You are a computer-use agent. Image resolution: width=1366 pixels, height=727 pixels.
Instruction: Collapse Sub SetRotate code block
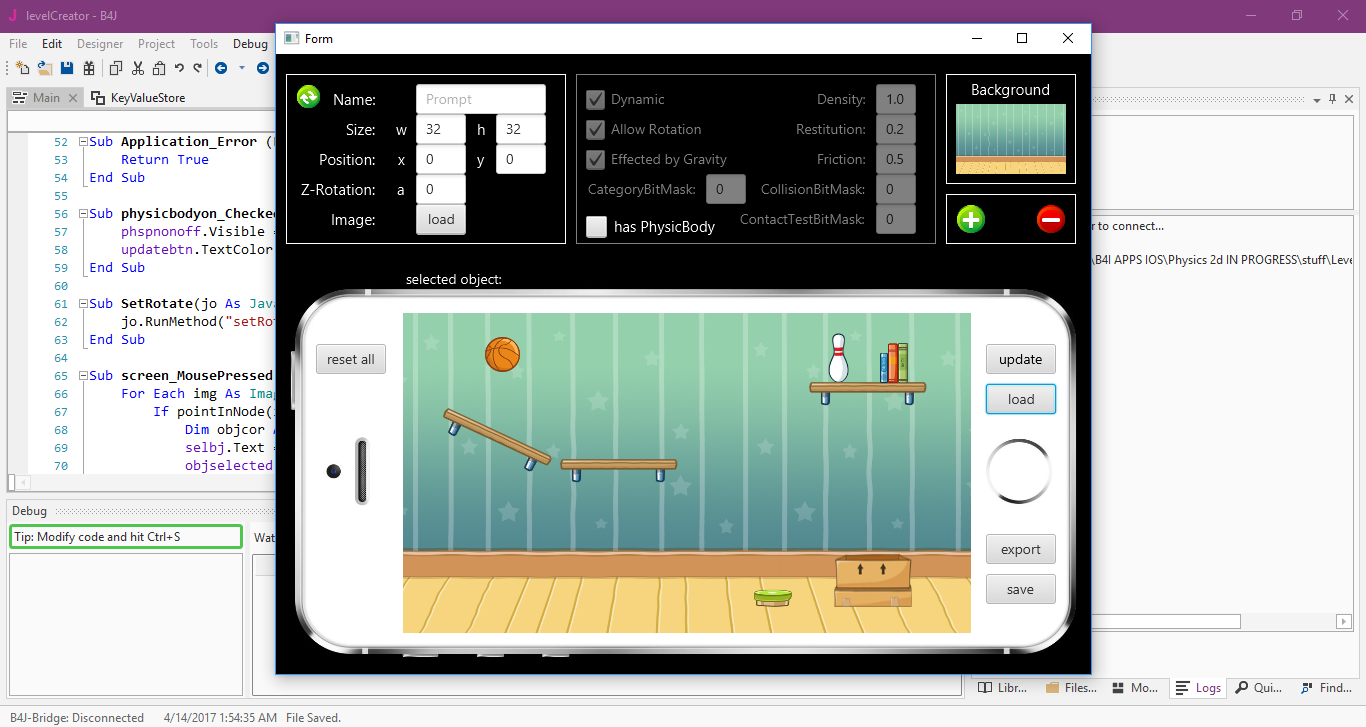[83, 304]
